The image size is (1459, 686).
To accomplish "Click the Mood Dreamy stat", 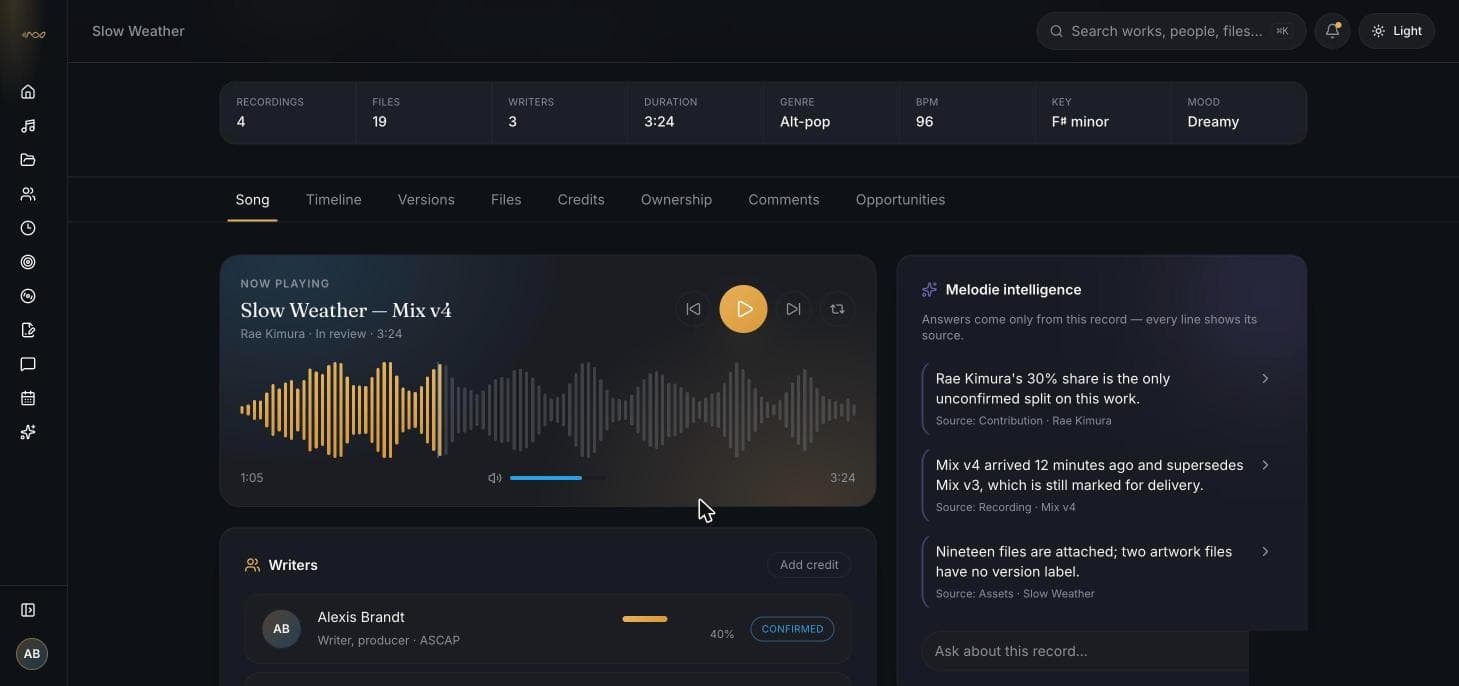I will click(x=1239, y=112).
